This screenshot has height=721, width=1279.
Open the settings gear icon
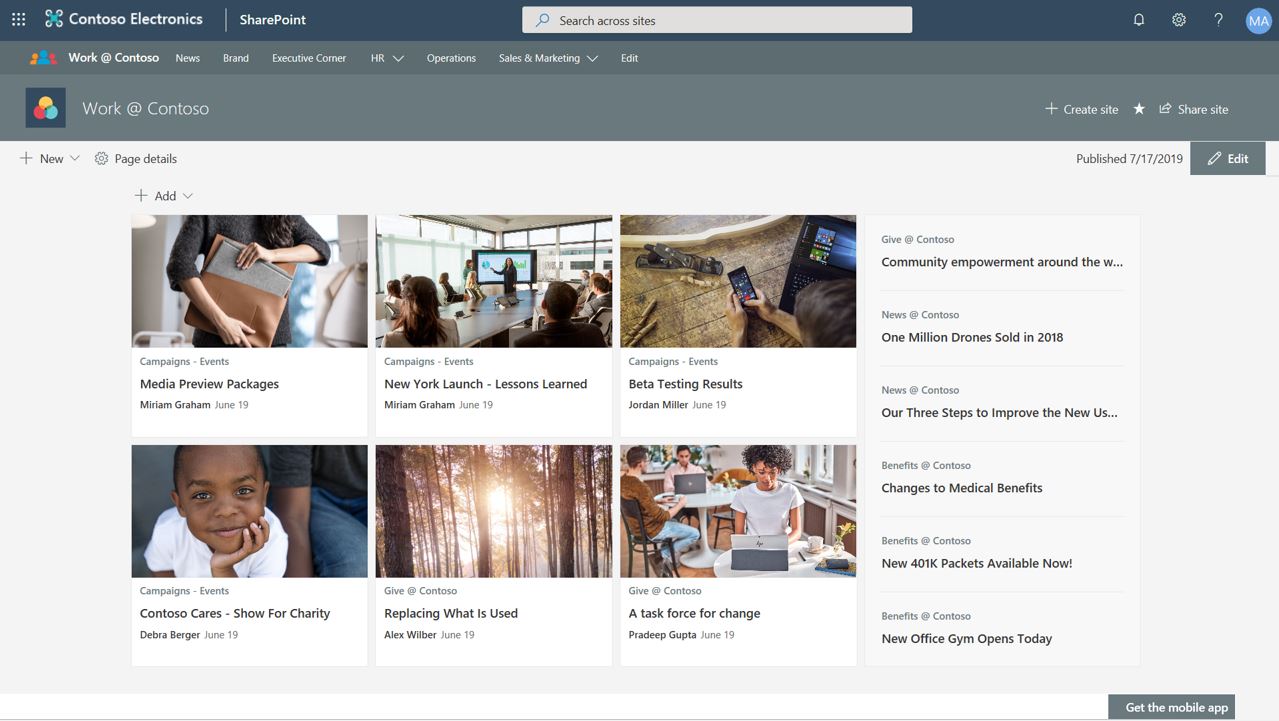tap(1178, 20)
